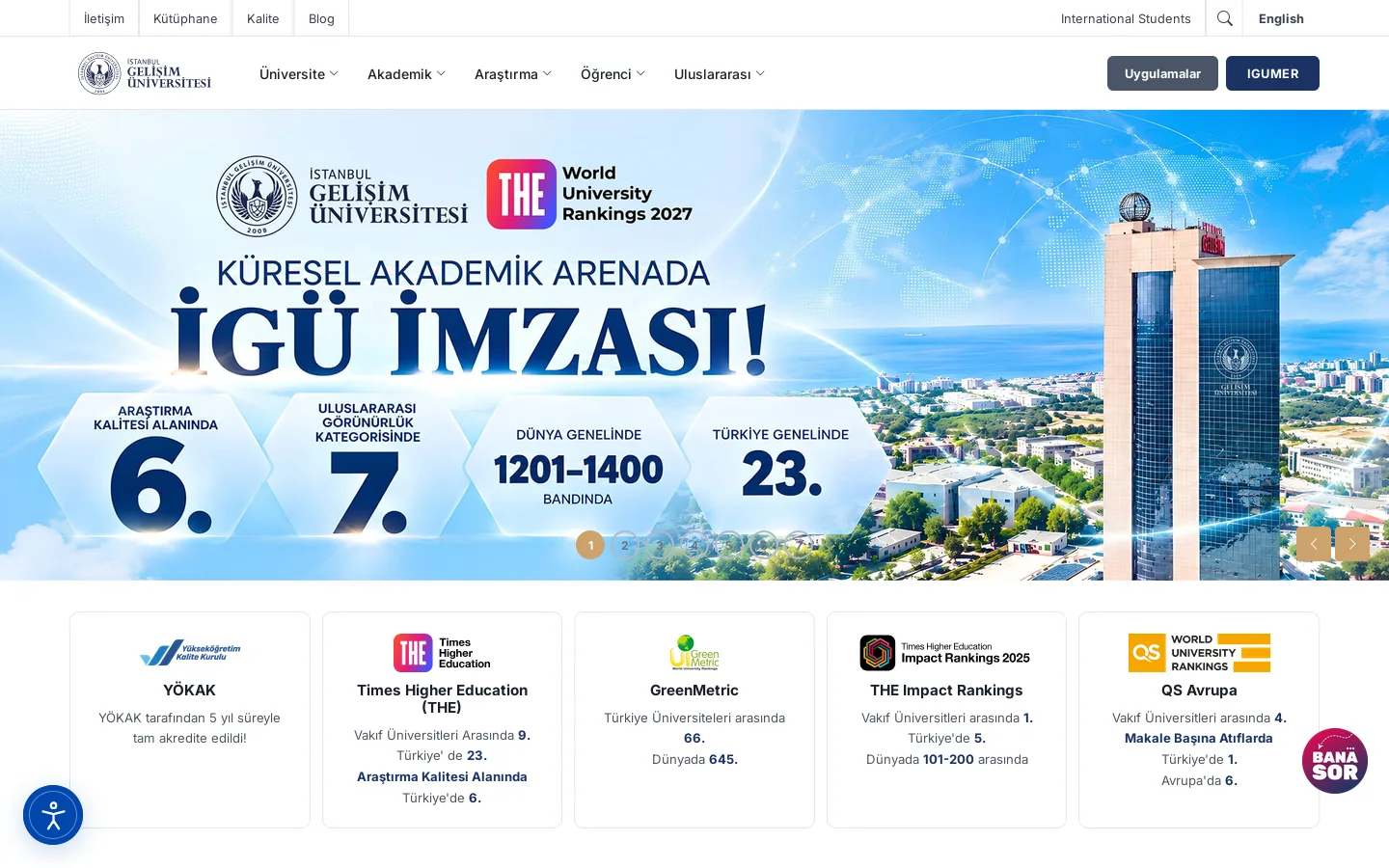Click the GreenMetric logo

click(694, 653)
